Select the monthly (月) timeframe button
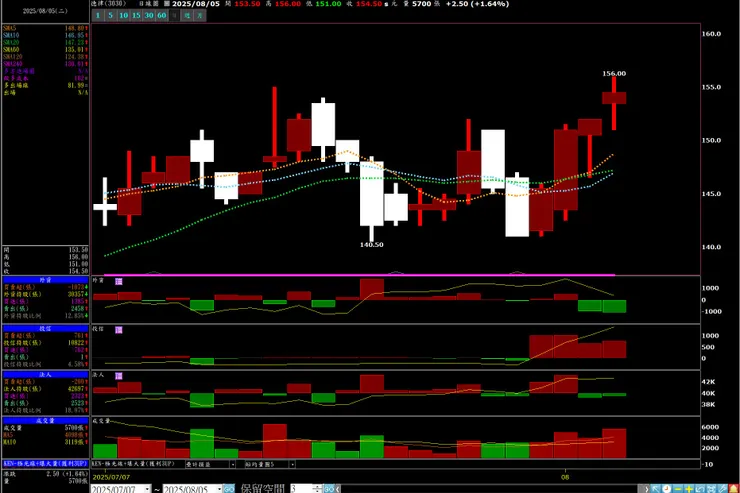Viewport: 740px width, 493px height. (x=200, y=16)
